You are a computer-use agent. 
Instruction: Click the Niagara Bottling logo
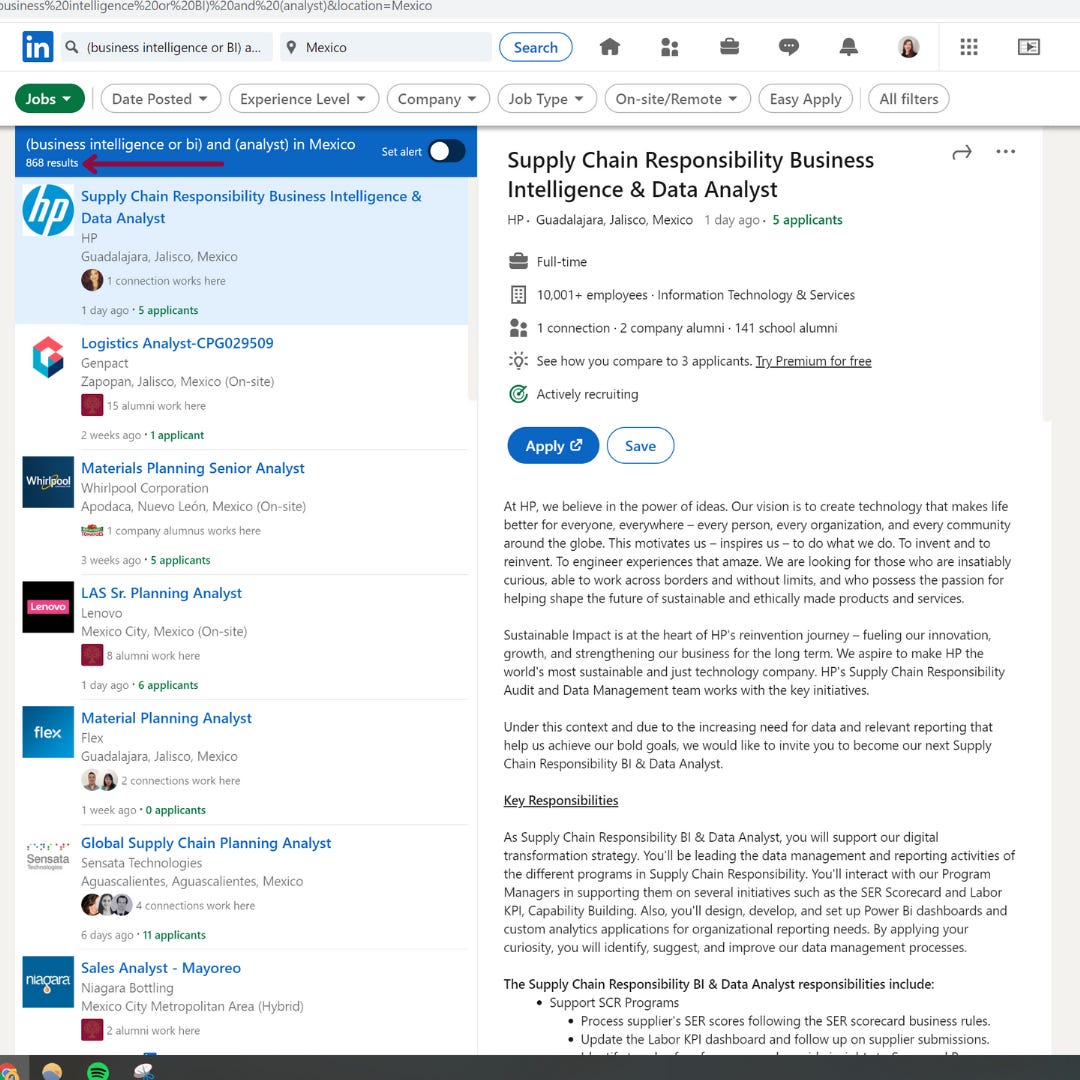click(48, 982)
